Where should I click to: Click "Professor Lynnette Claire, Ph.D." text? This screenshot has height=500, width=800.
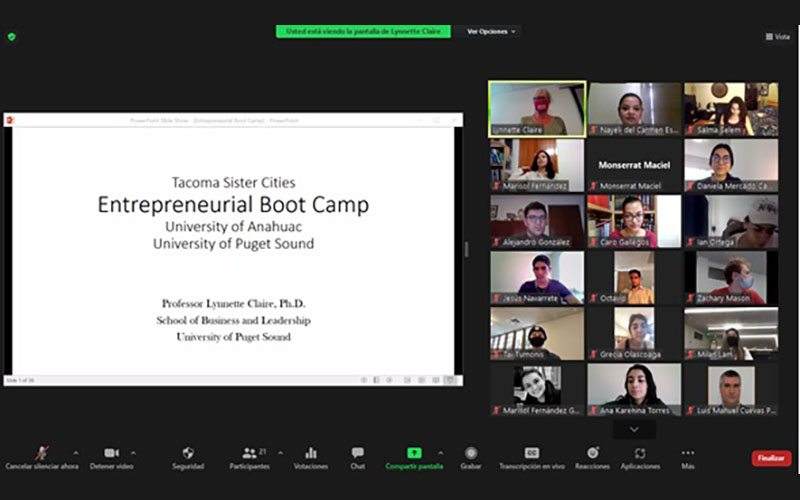[233, 304]
